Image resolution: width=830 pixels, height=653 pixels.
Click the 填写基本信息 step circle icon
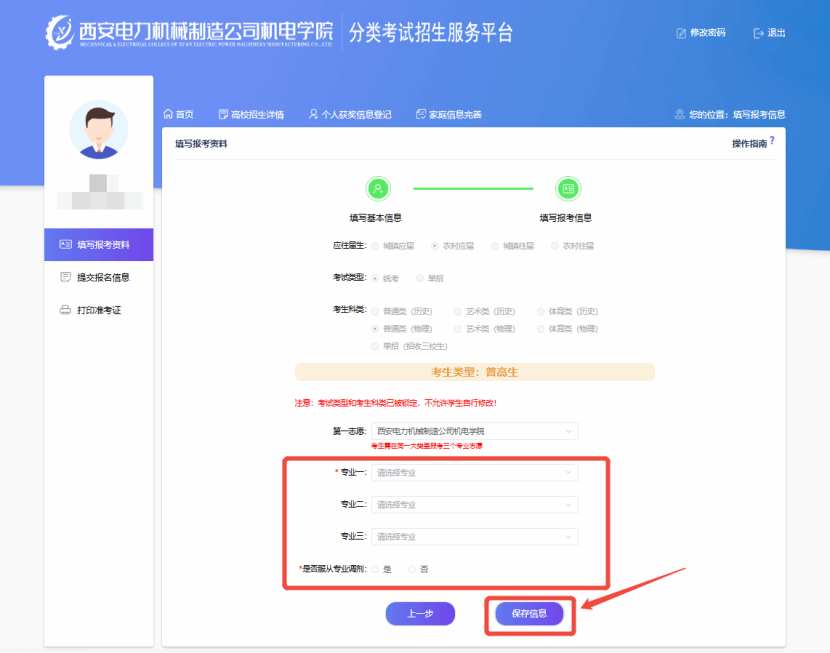click(378, 188)
